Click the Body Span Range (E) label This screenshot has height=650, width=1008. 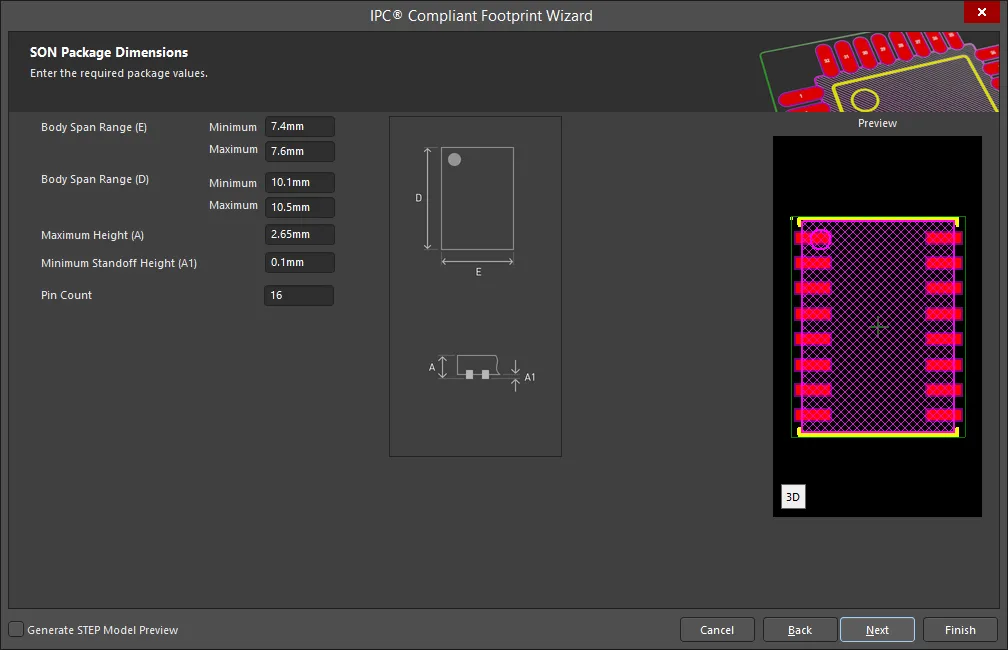coord(94,127)
